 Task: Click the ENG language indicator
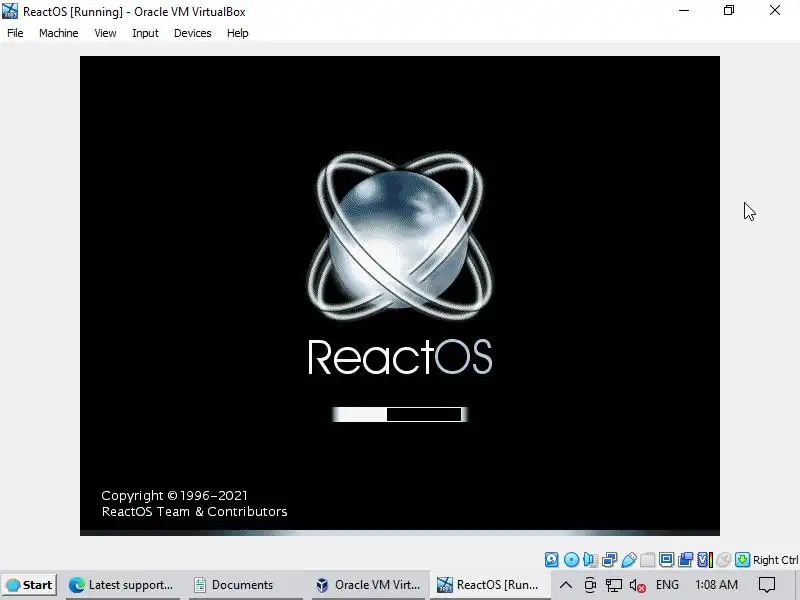click(x=667, y=585)
